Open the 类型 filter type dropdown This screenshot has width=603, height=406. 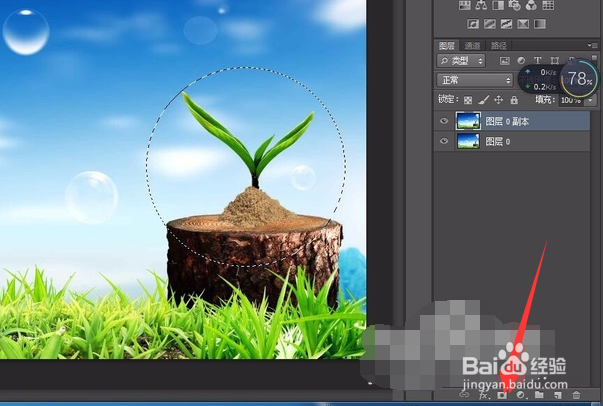461,61
